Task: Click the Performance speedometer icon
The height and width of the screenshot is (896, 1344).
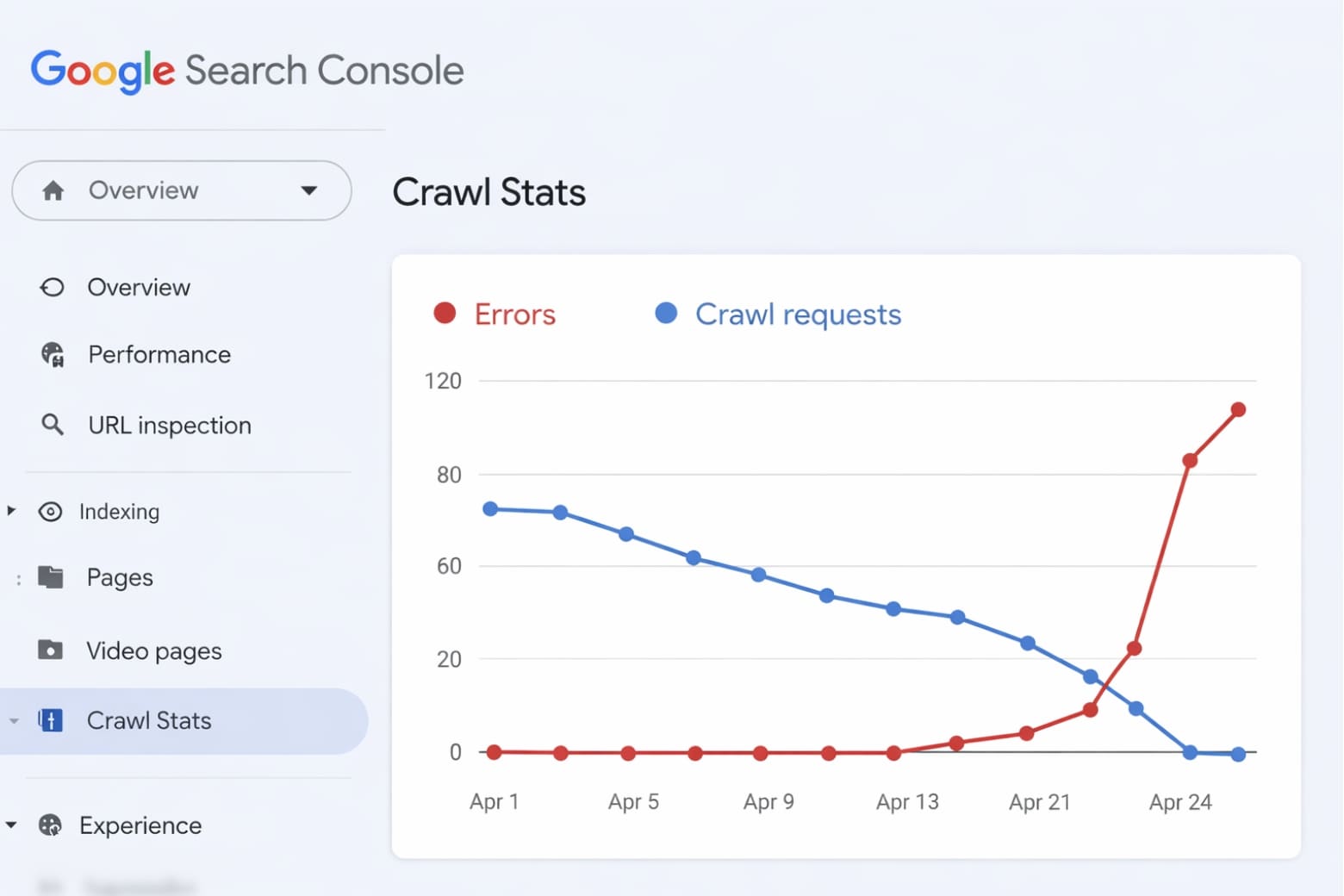Action: coord(52,354)
